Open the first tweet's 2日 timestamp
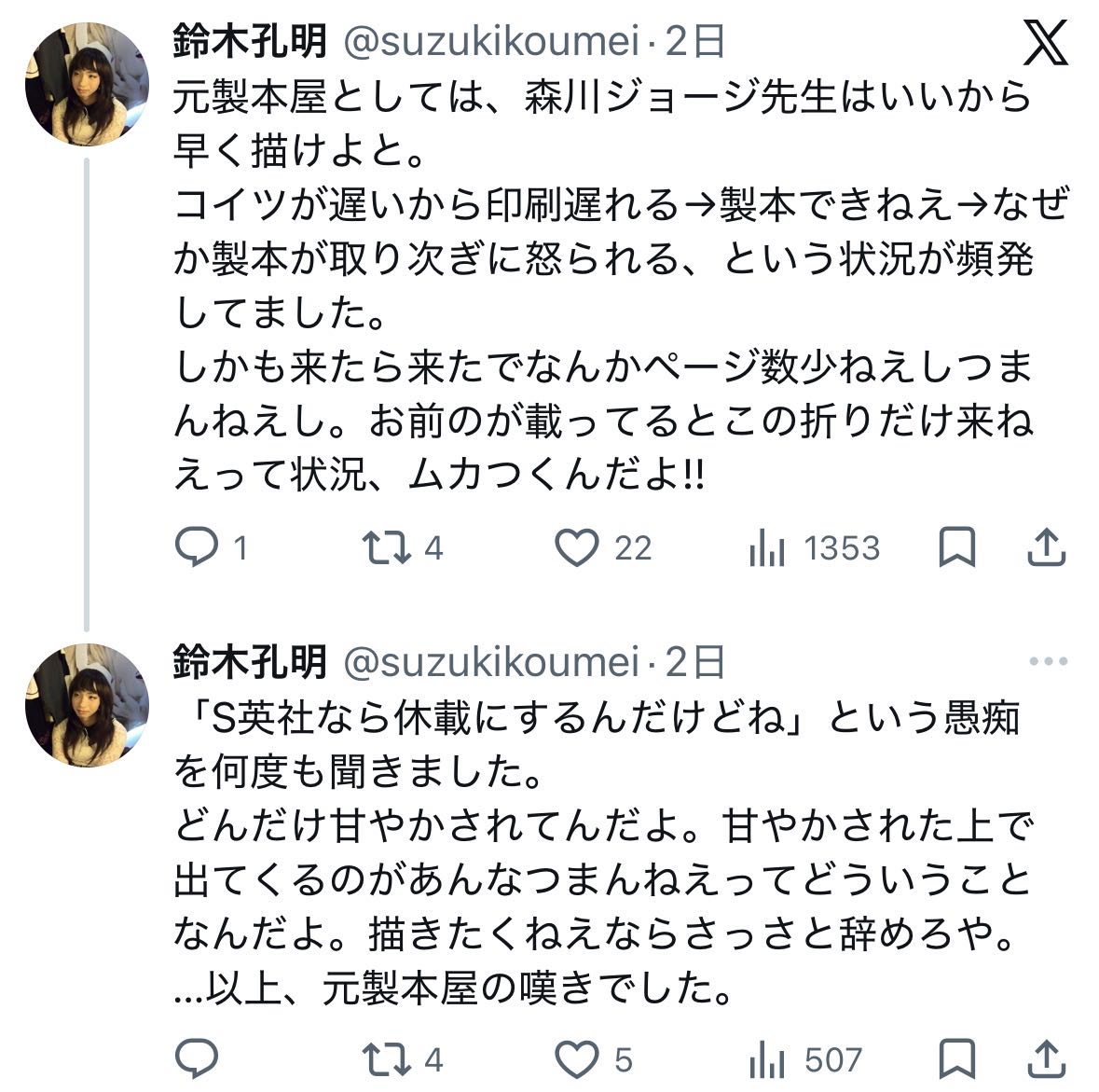 coord(695,41)
